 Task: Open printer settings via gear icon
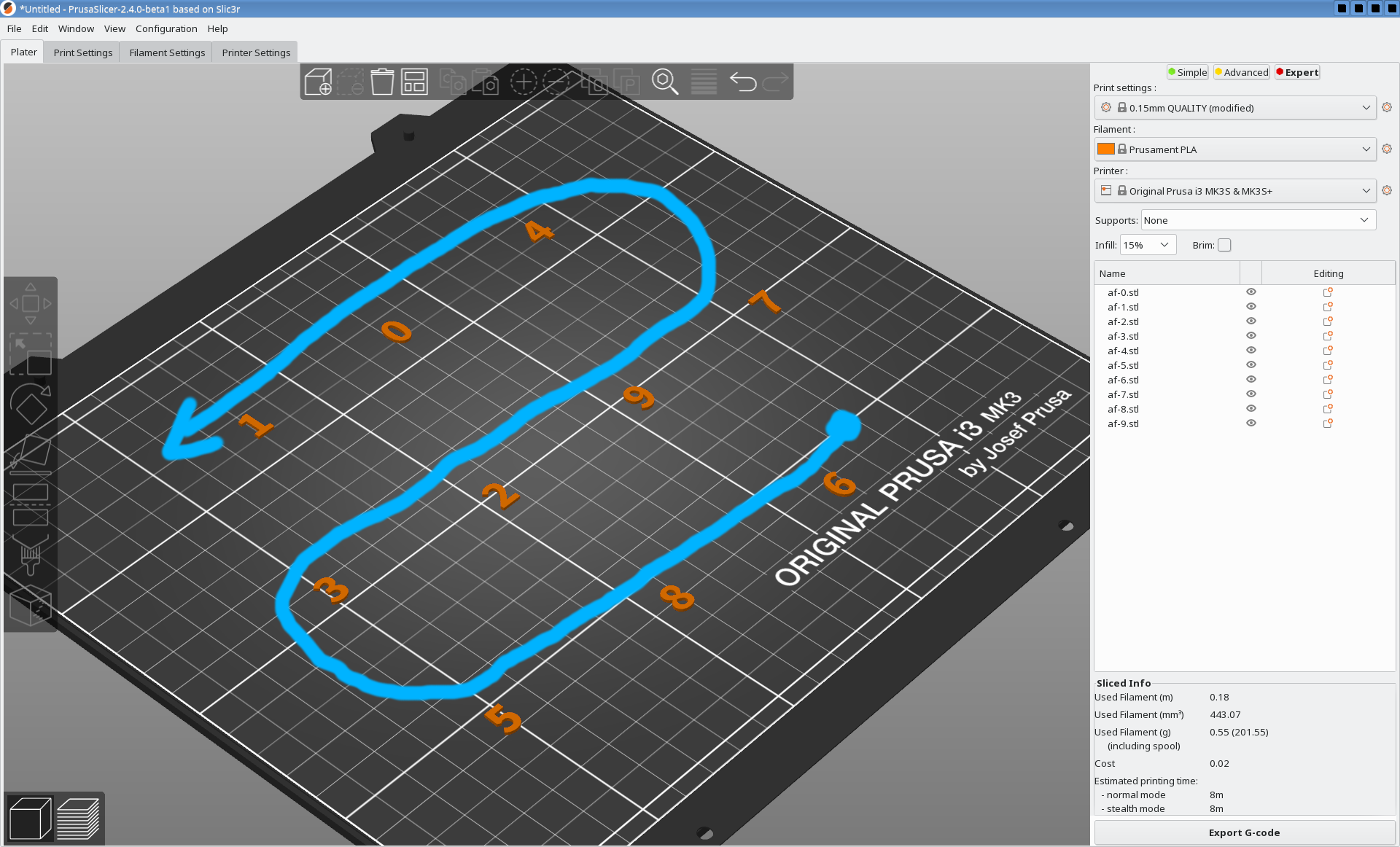(1387, 191)
